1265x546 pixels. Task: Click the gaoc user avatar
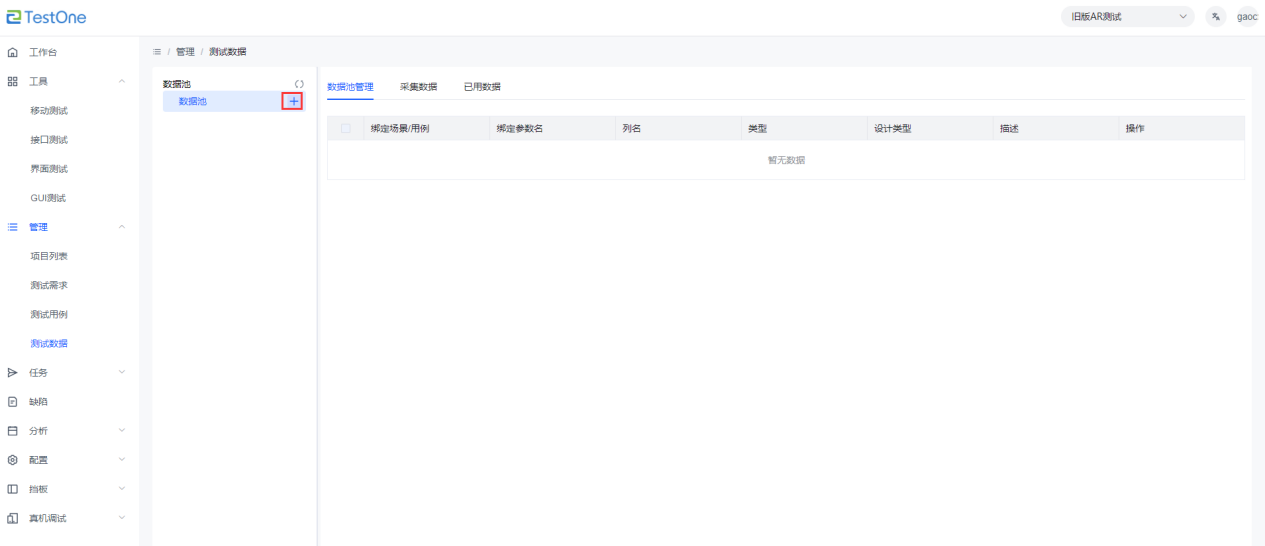tap(1247, 17)
